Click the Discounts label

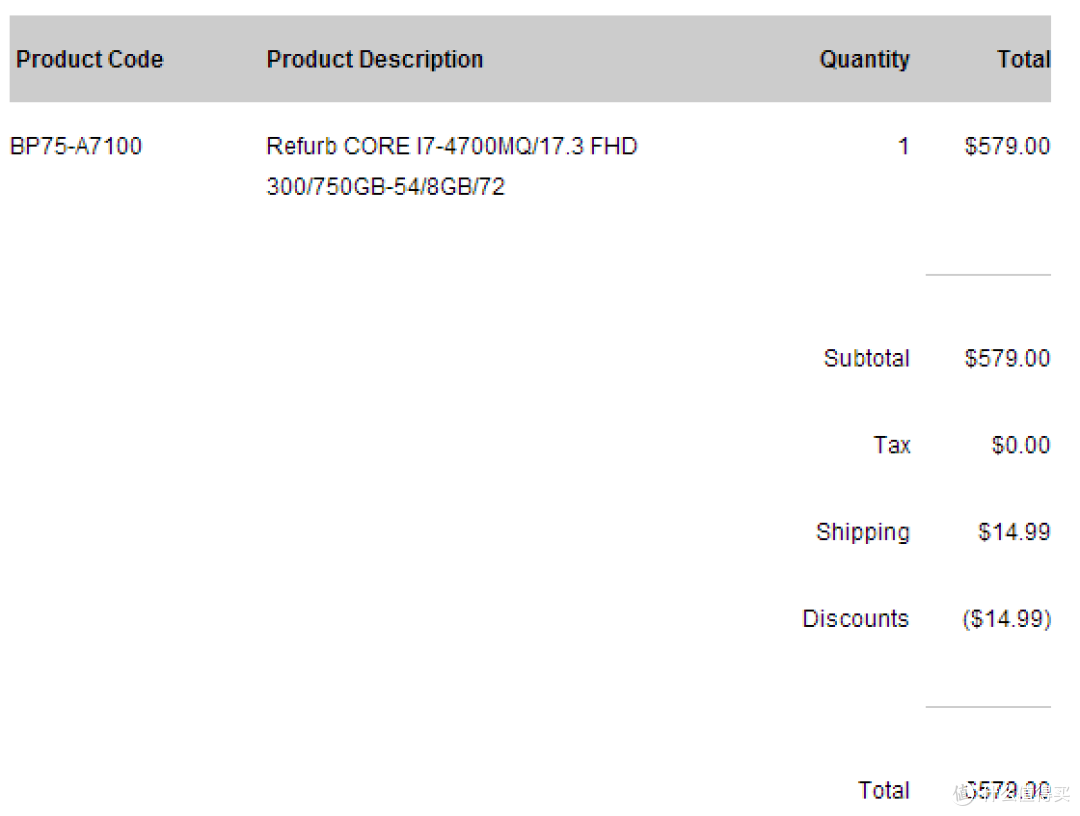[855, 618]
